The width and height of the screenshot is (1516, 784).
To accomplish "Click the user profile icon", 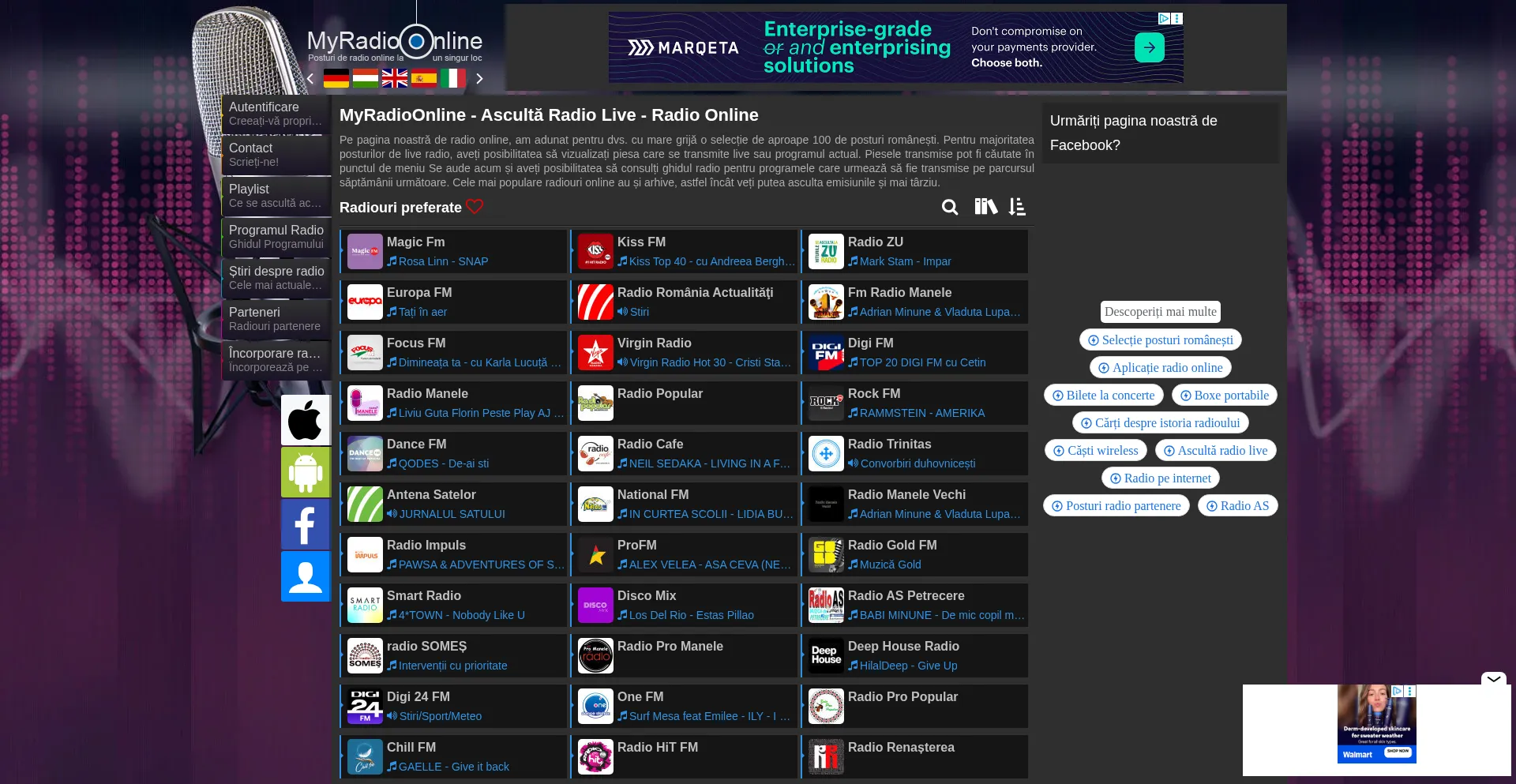I will [x=306, y=576].
